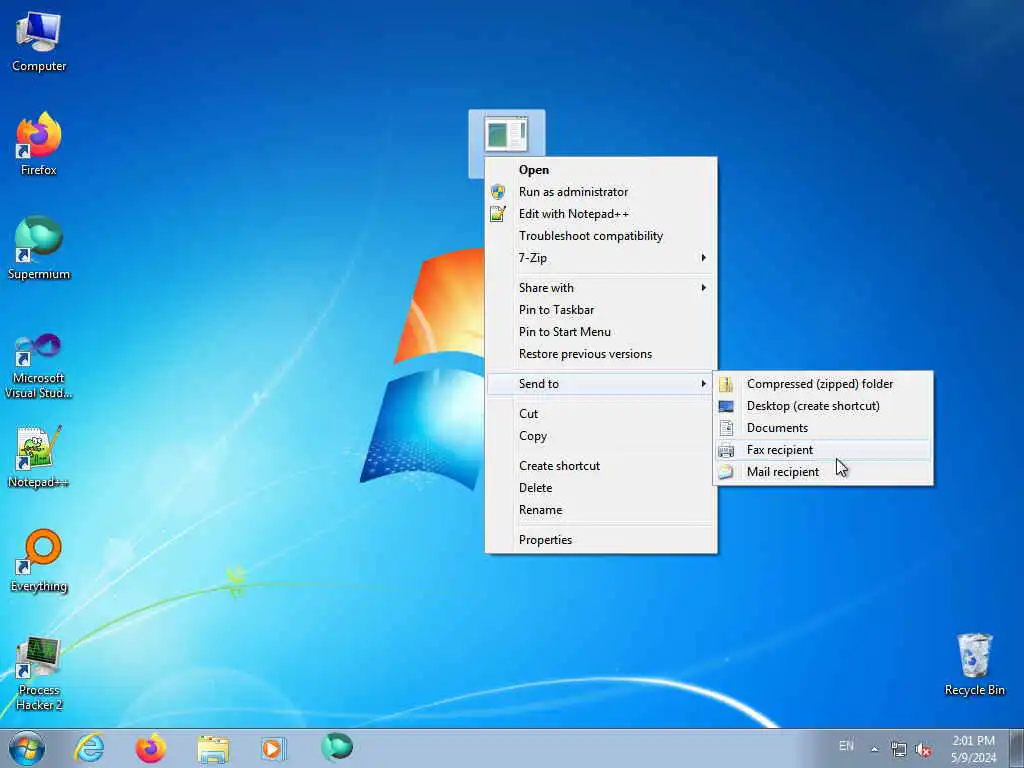
Task: Open the Computer desktop icon
Action: (39, 42)
